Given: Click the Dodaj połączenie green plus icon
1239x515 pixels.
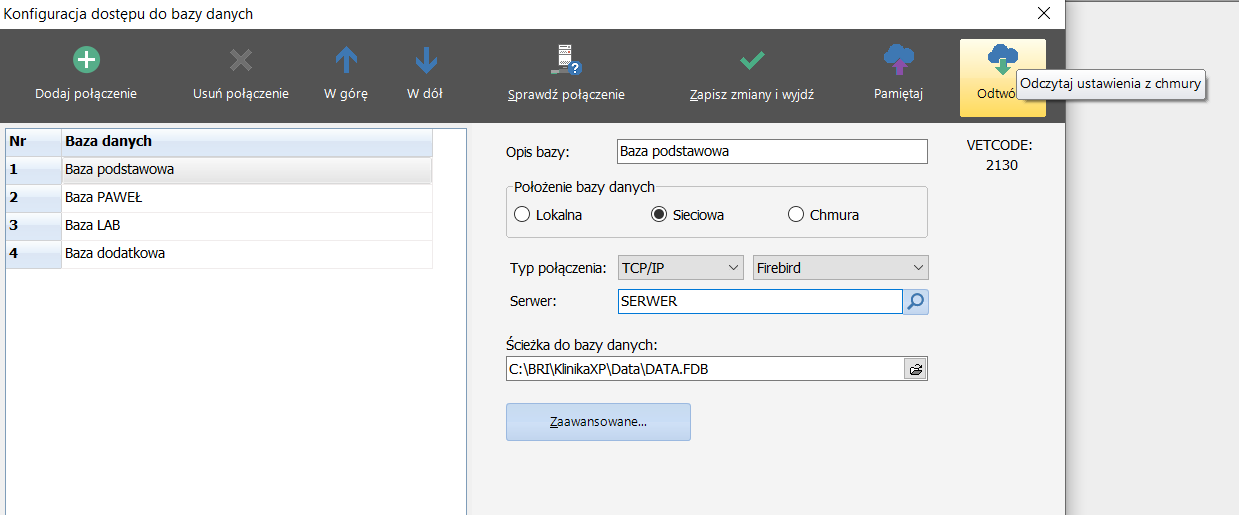Looking at the screenshot, I should point(86,60).
